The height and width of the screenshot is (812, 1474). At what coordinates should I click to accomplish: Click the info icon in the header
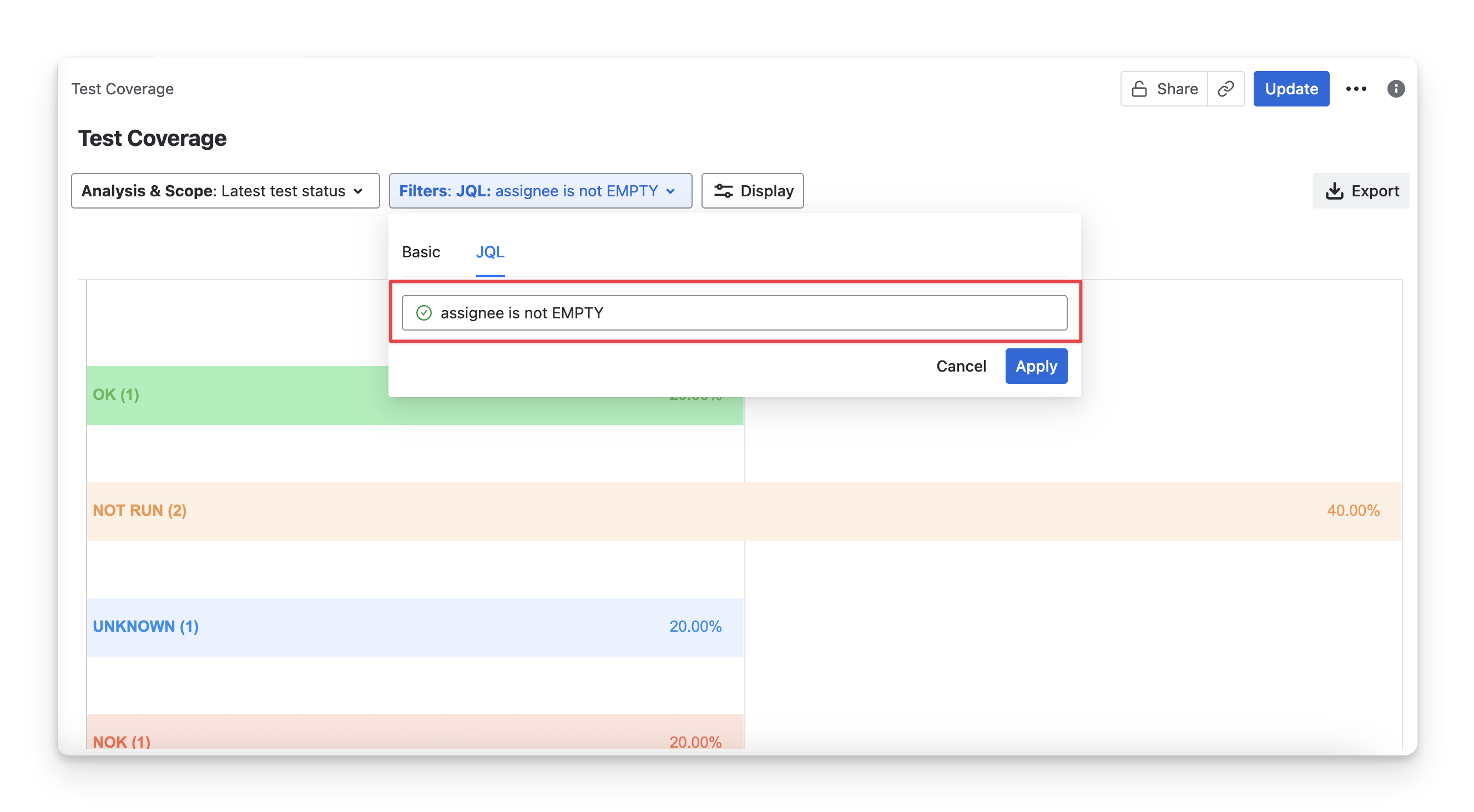[x=1396, y=89]
